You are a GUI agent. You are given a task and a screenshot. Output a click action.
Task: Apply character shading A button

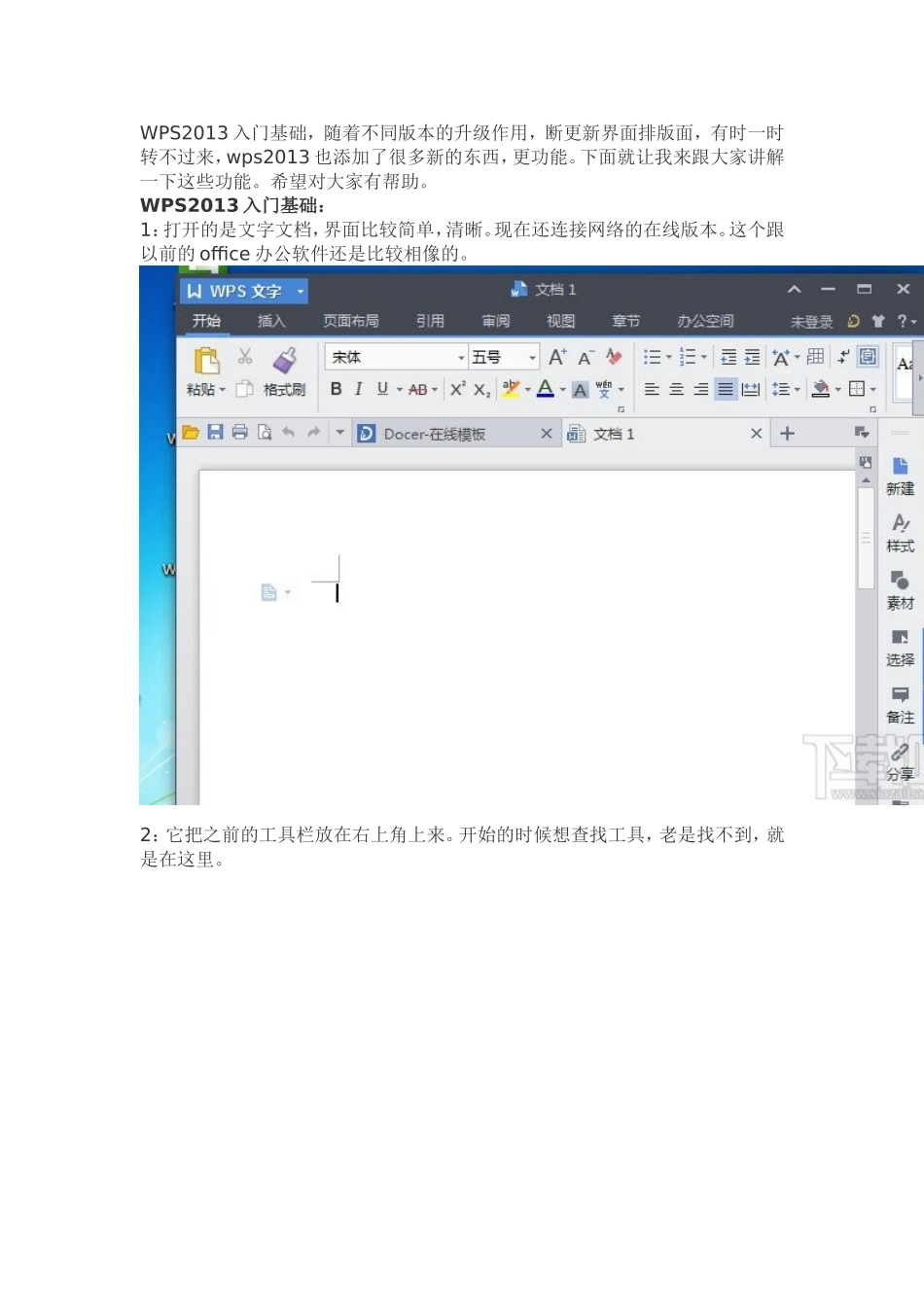pyautogui.click(x=581, y=390)
